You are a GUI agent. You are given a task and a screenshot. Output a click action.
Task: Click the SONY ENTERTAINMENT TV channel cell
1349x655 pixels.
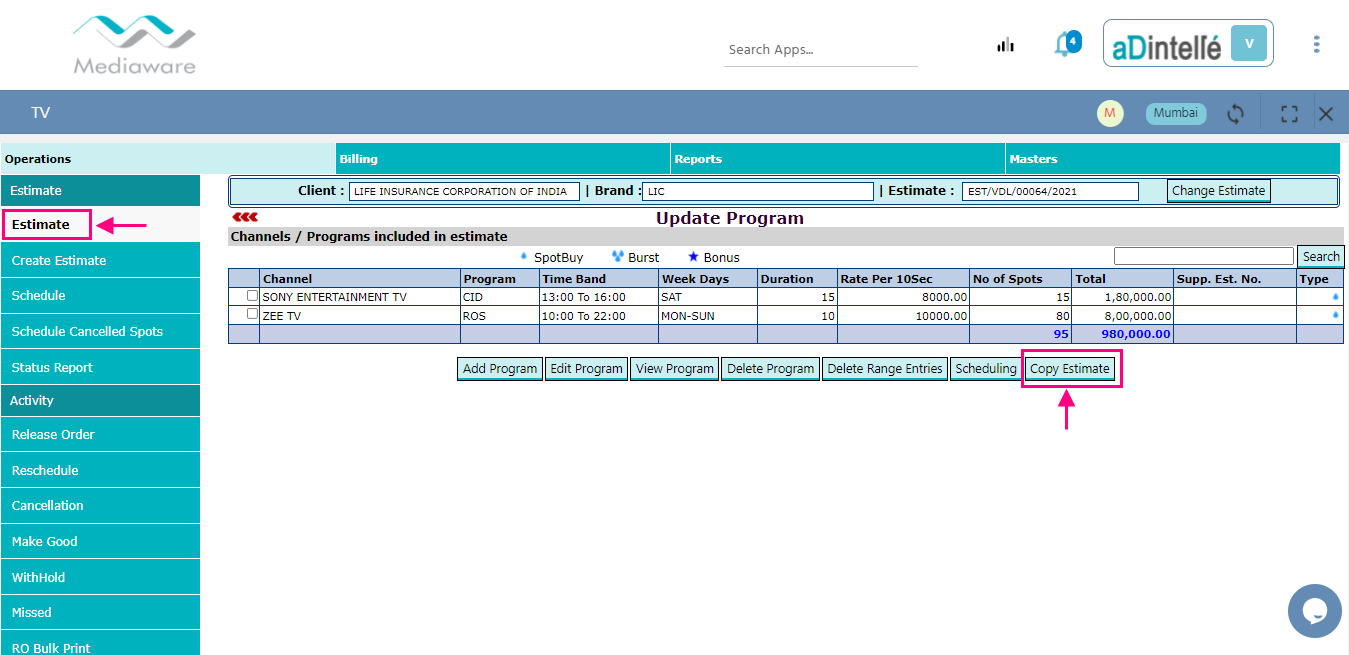[360, 297]
